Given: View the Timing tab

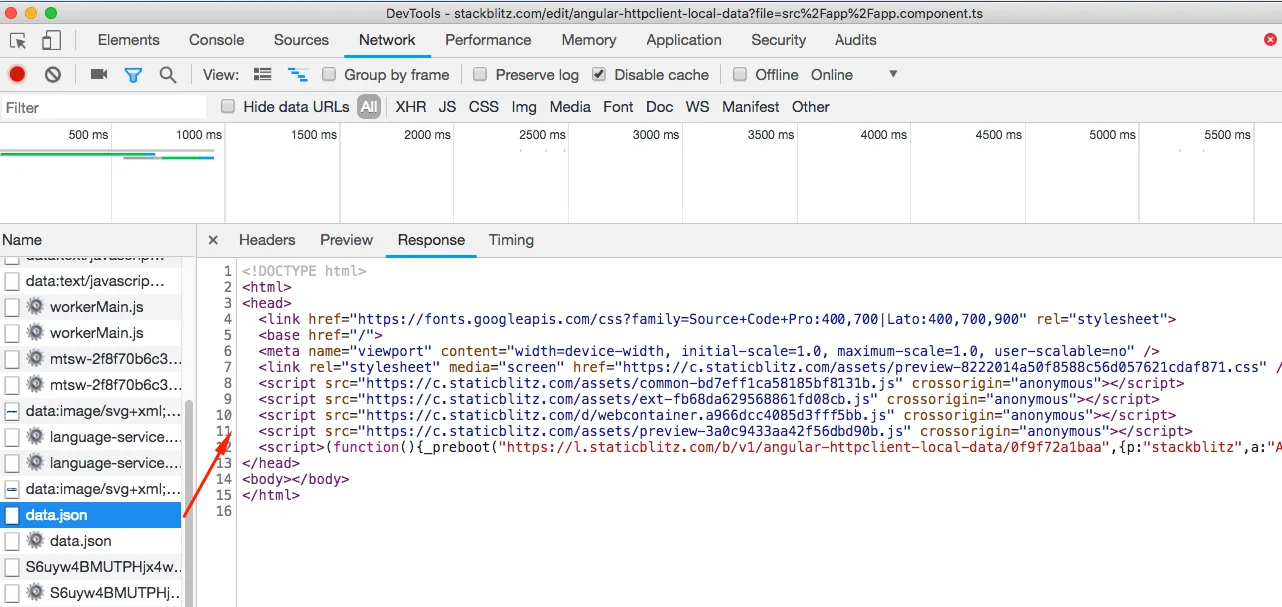Looking at the screenshot, I should click(511, 240).
